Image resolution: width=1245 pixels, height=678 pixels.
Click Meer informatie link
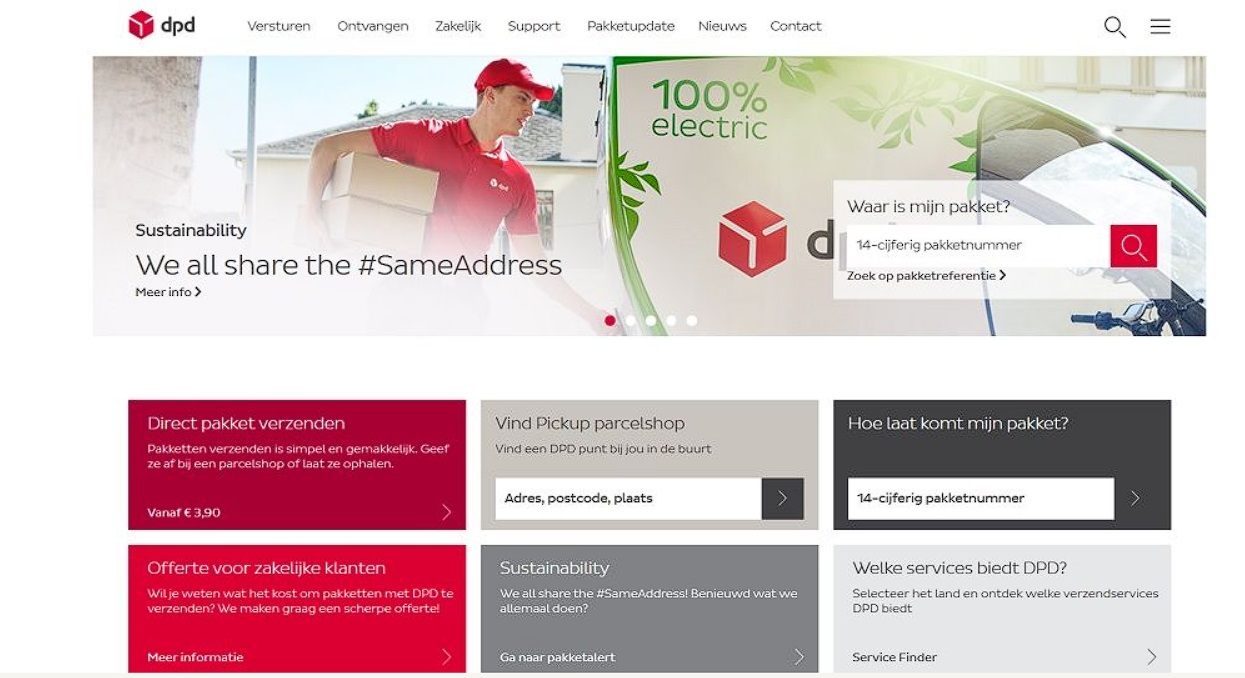tap(195, 657)
